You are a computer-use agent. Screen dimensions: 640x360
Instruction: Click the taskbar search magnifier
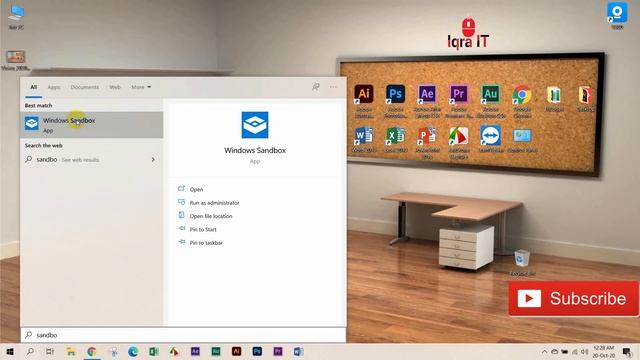(30, 351)
